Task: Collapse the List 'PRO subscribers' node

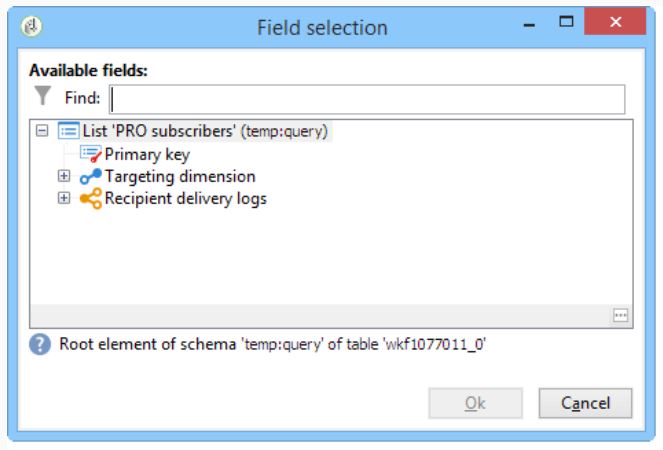Action: pos(42,131)
